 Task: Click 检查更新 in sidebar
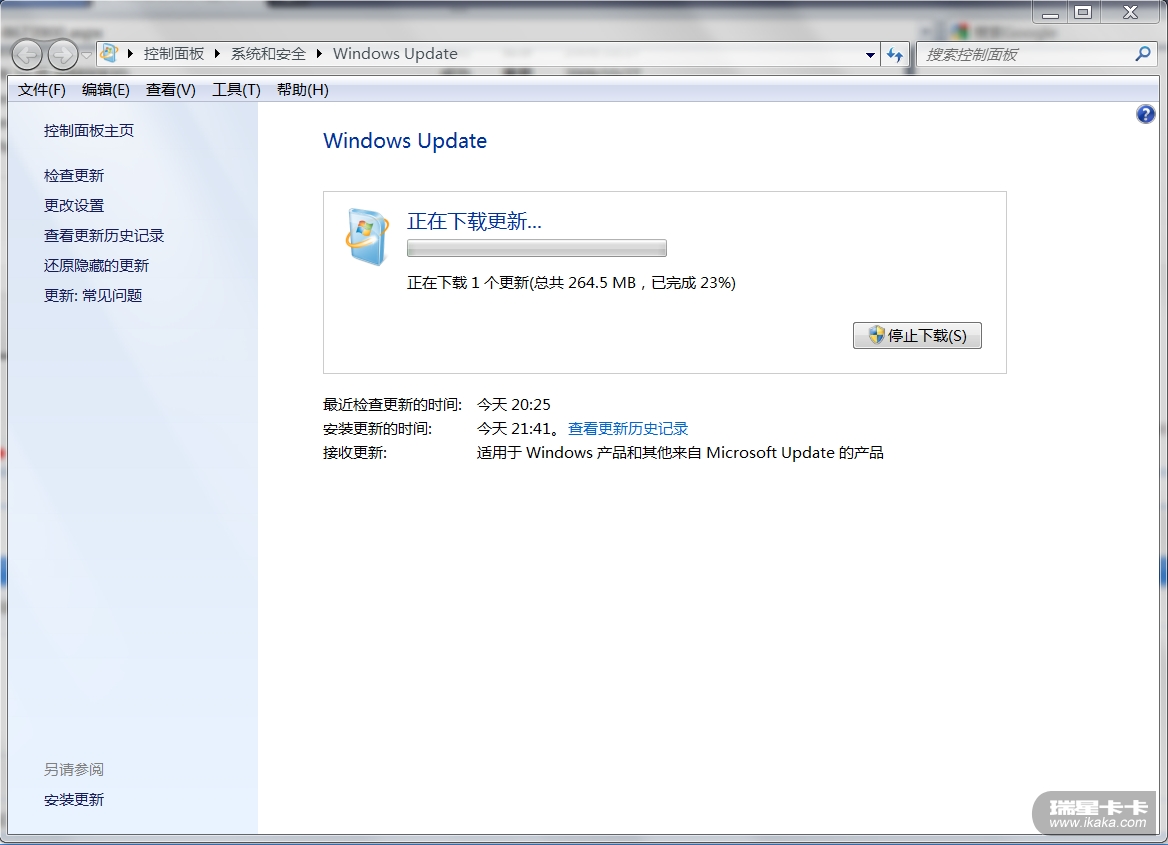click(74, 175)
